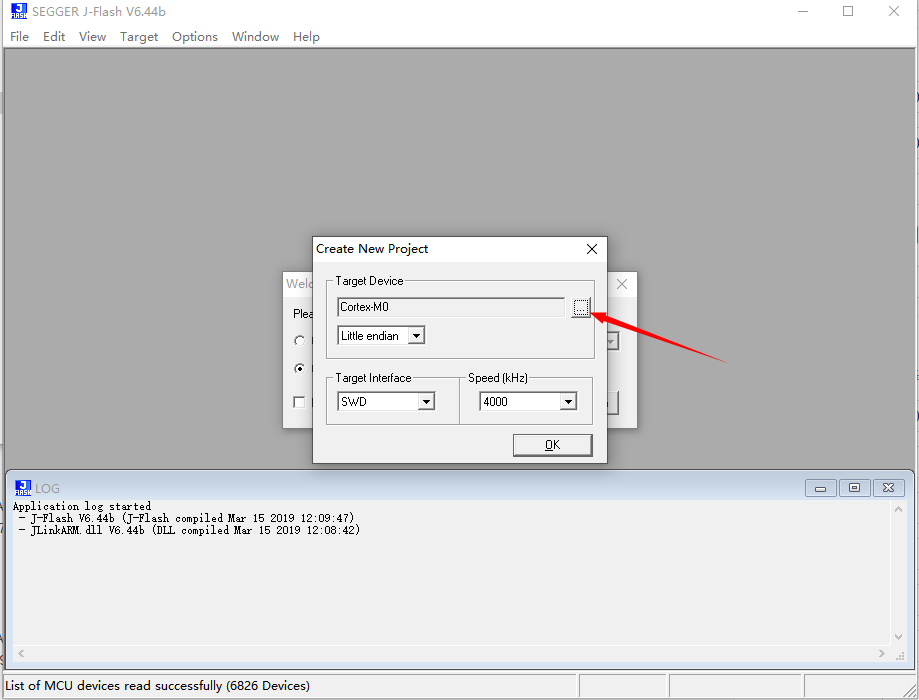
Task: Toggle the checkbox in the Welcome dialog
Action: (x=299, y=402)
